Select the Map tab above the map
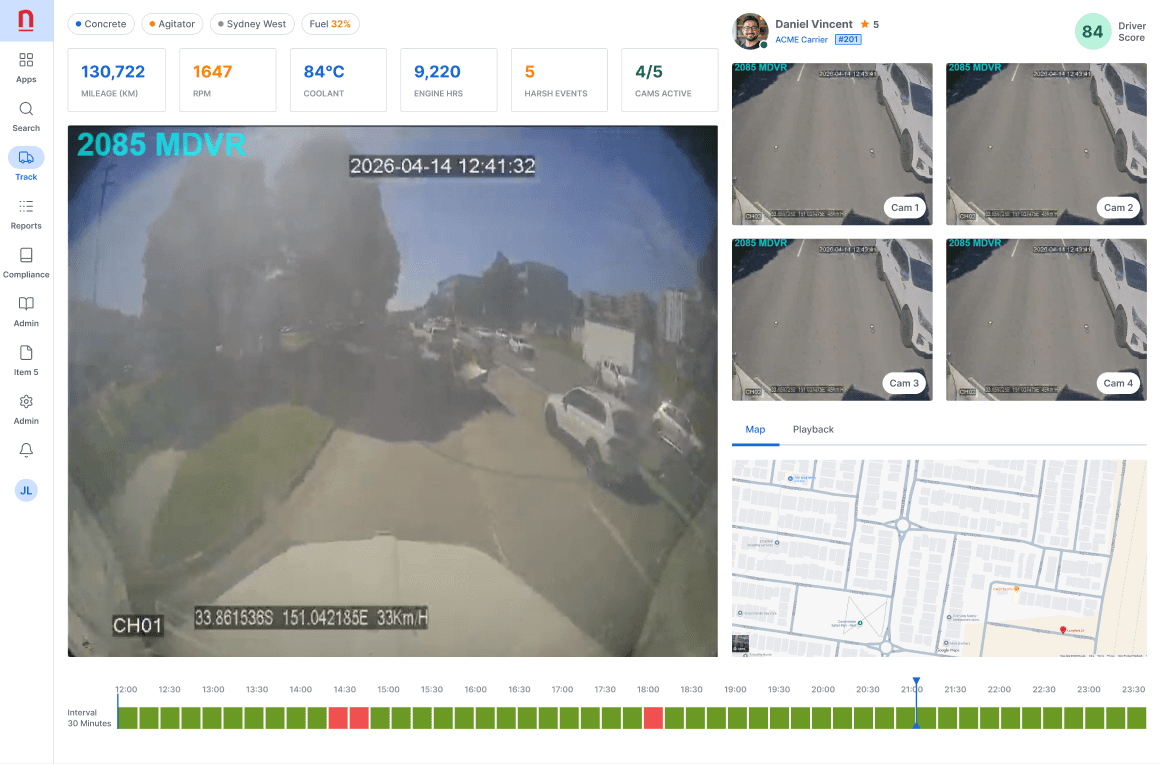1160x764 pixels. coord(755,429)
